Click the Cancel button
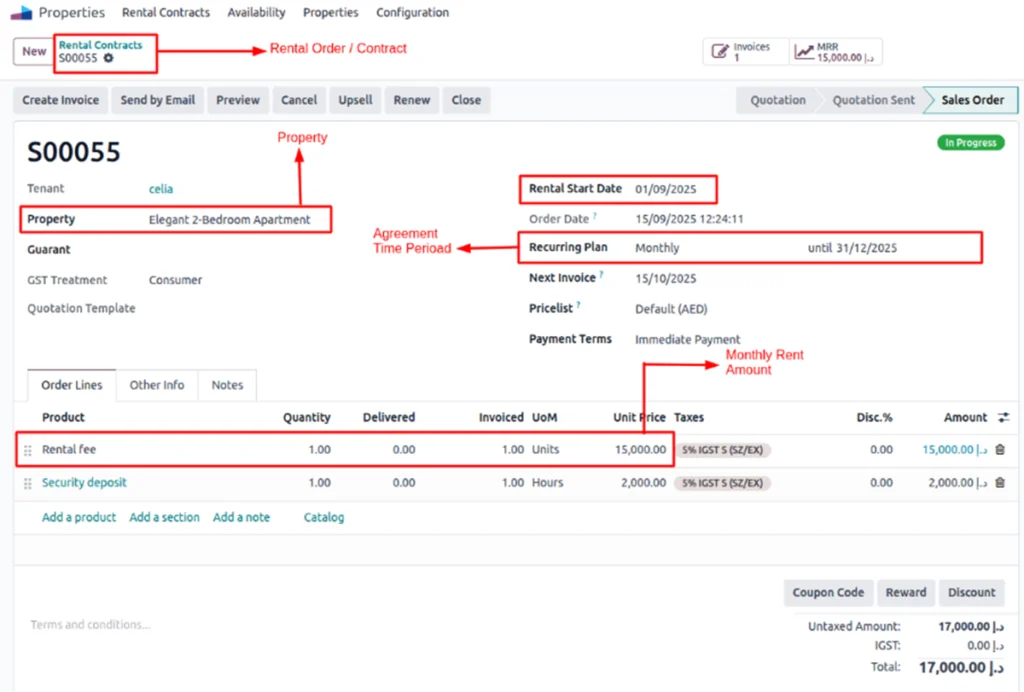The image size is (1024, 692). pyautogui.click(x=299, y=100)
